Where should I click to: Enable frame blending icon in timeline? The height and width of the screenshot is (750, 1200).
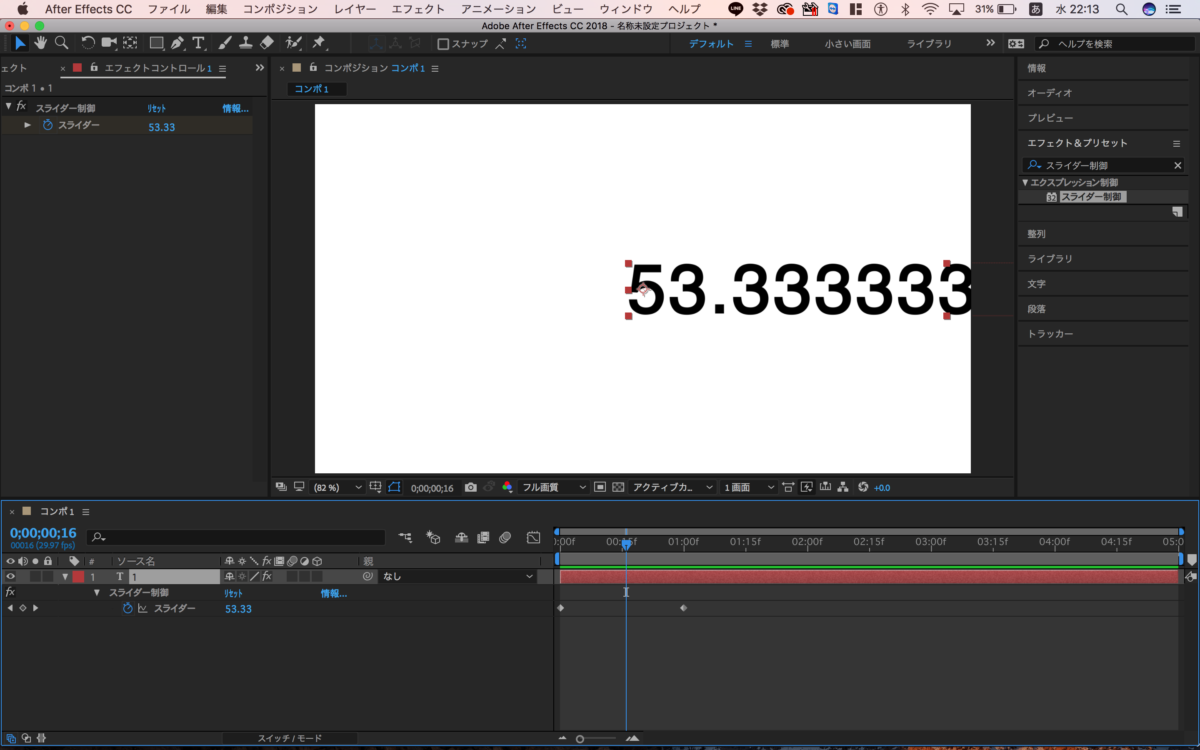[x=483, y=537]
